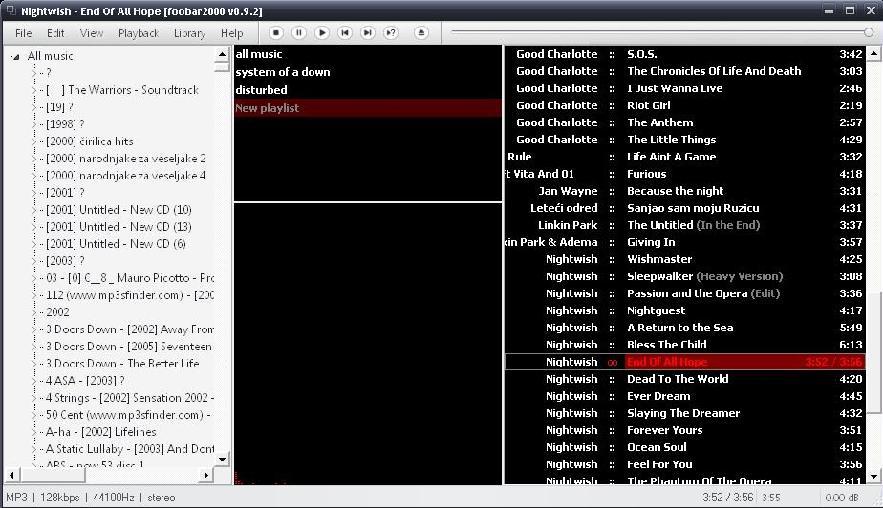Screen dimensions: 883x508
Task: Select the 'system of a down' playlist
Action: coord(282,72)
